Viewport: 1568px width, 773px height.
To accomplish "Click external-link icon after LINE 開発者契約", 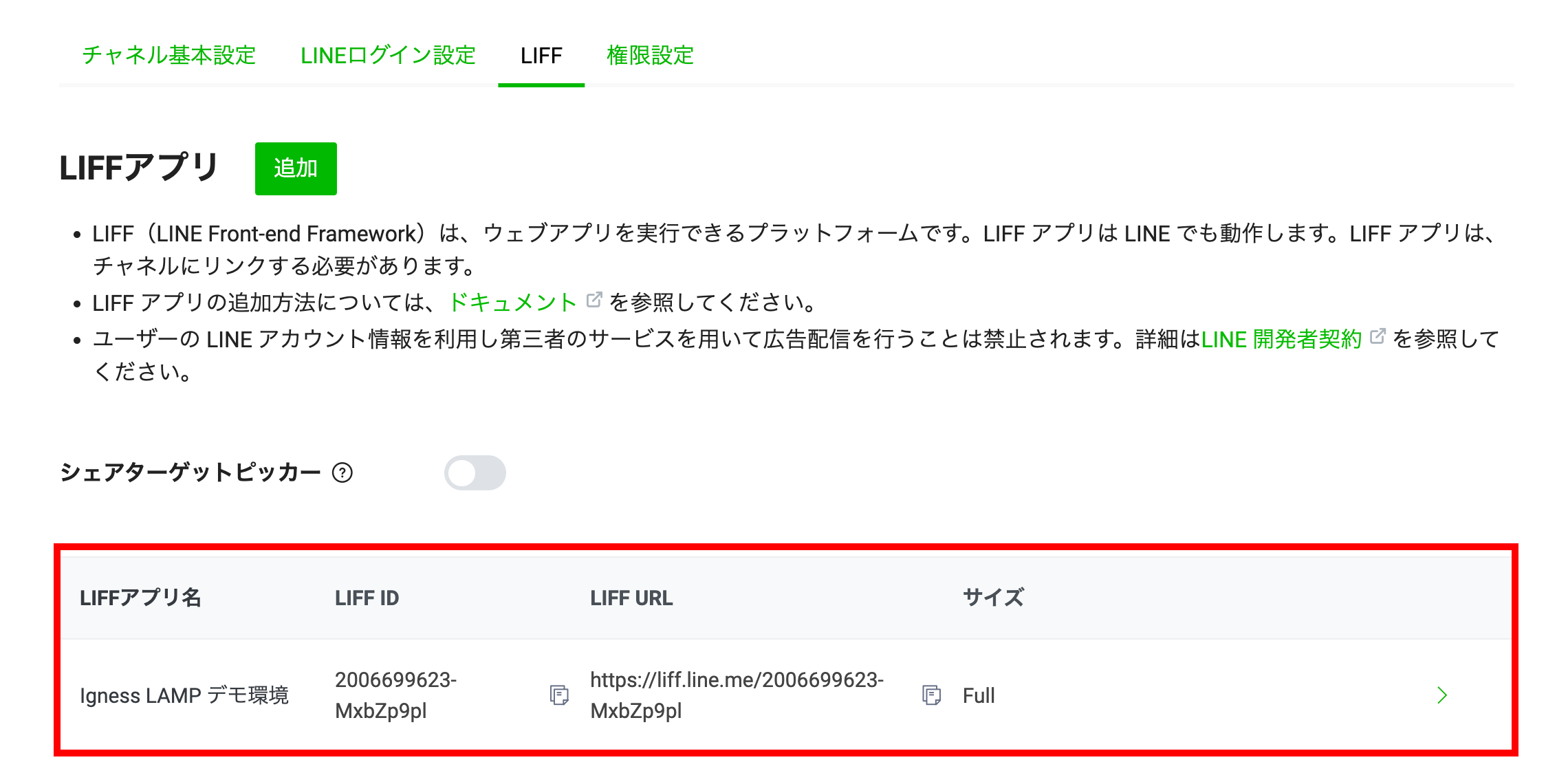I will coord(1378,337).
